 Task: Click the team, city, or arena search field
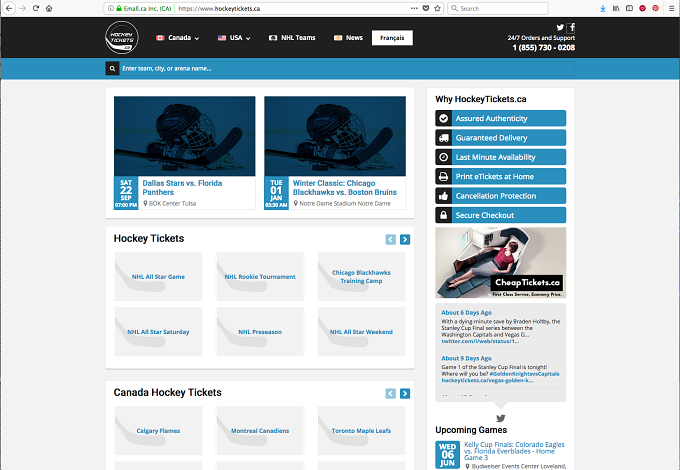347,68
